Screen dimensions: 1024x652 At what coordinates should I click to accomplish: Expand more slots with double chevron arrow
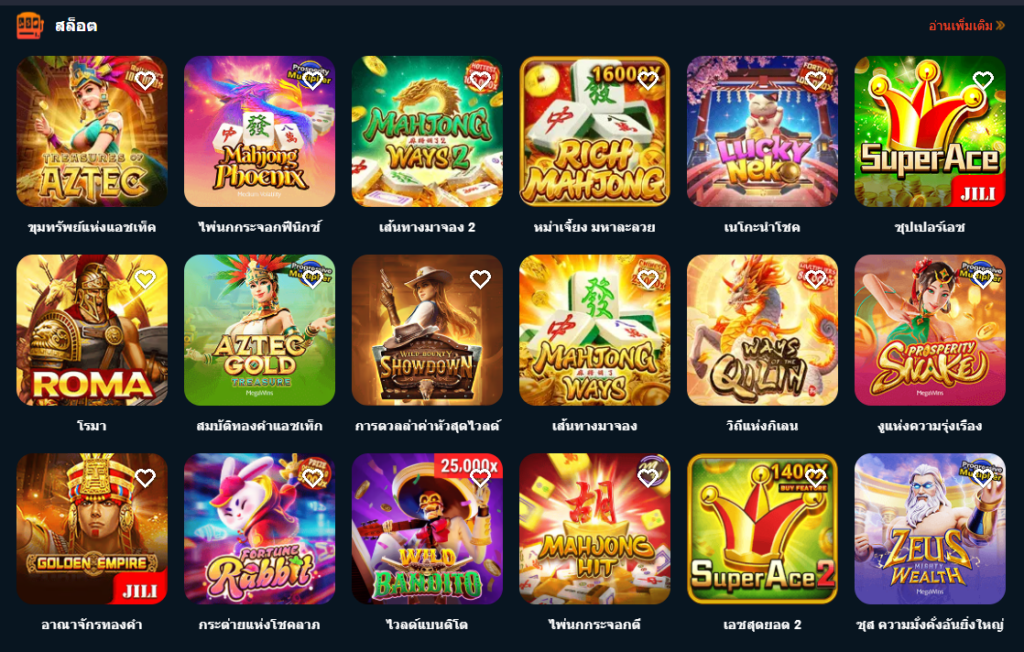pos(1000,26)
